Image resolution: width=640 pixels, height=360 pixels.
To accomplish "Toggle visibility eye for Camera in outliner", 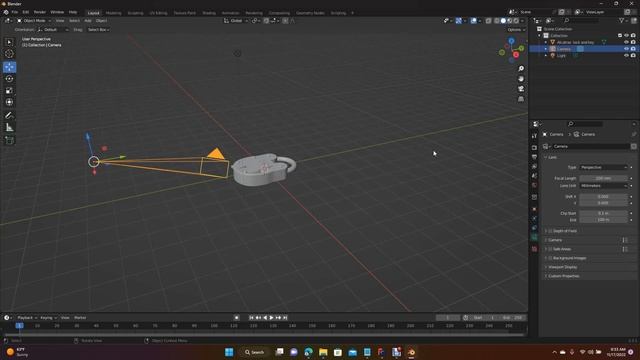I will [x=626, y=49].
